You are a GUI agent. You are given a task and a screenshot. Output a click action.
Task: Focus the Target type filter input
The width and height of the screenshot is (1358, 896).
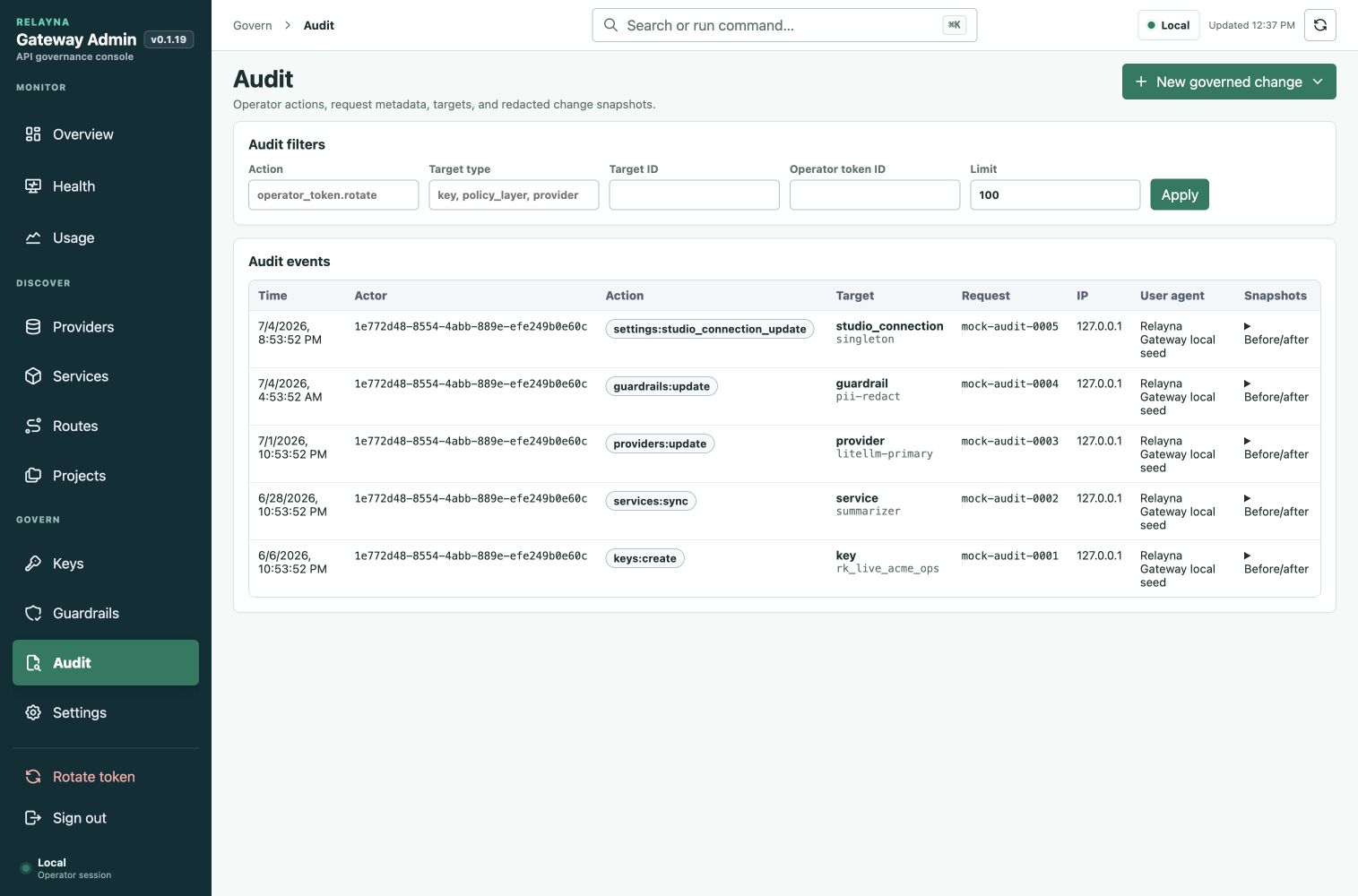[514, 194]
